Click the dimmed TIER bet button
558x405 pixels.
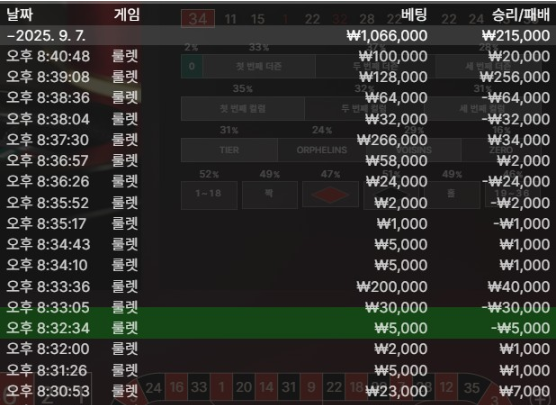(x=229, y=150)
